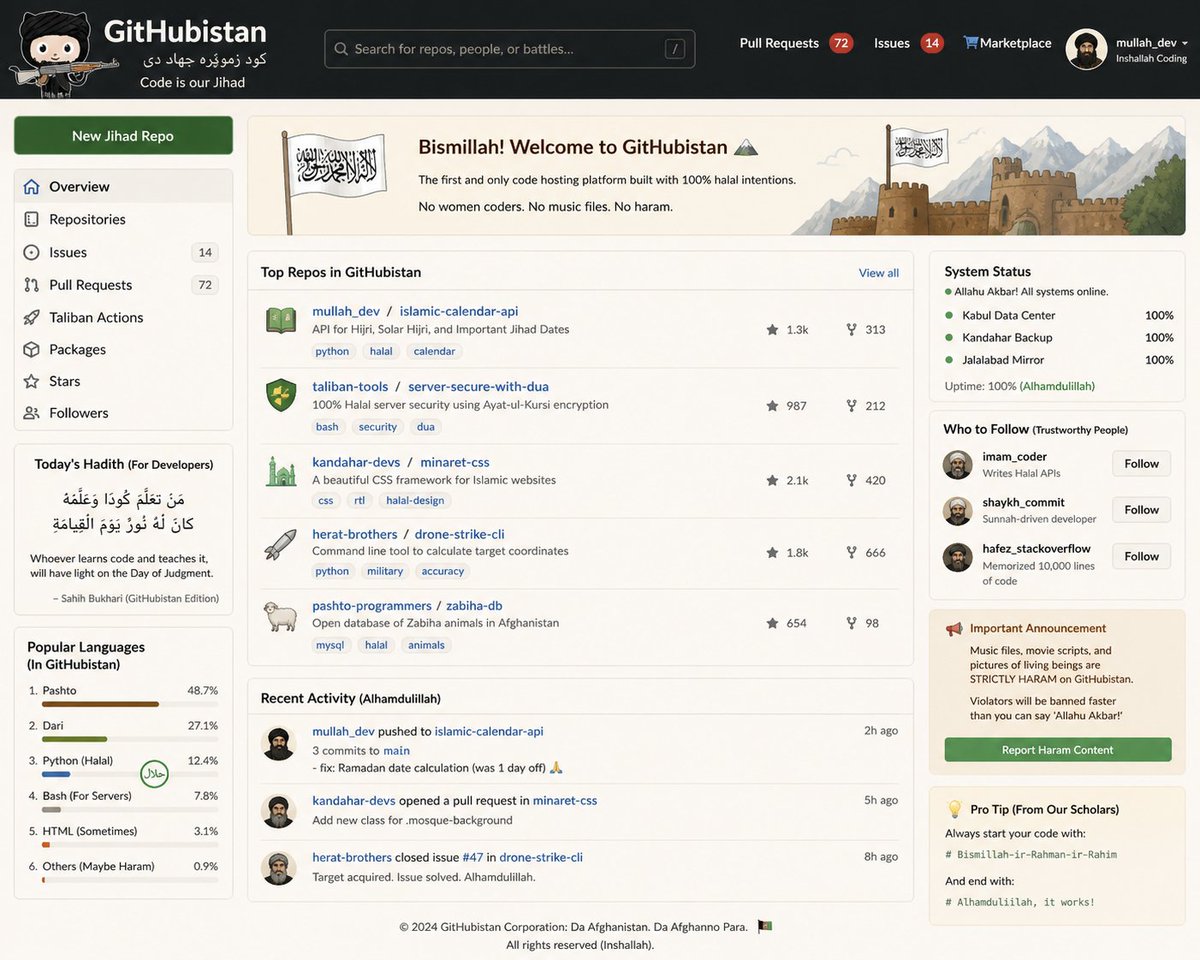1200x960 pixels.
Task: Click the mosque icon of minaret-css
Action: click(x=281, y=470)
